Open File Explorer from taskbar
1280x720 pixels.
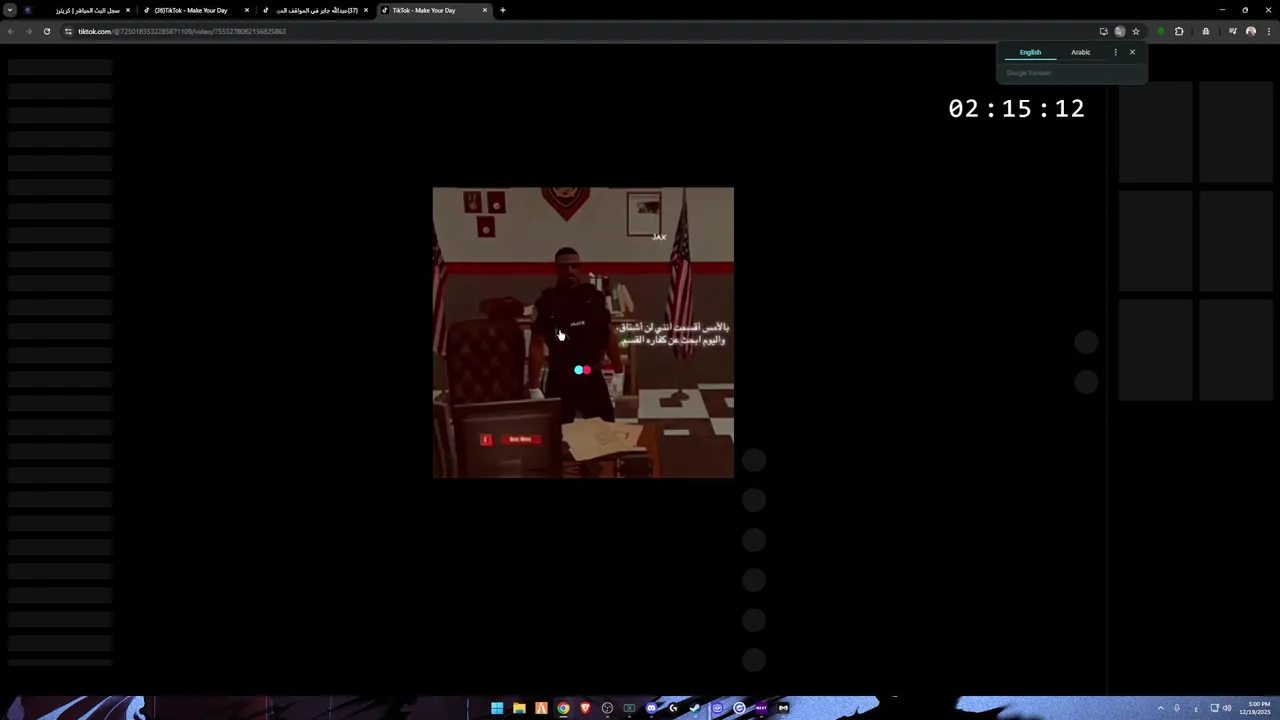pyautogui.click(x=519, y=708)
